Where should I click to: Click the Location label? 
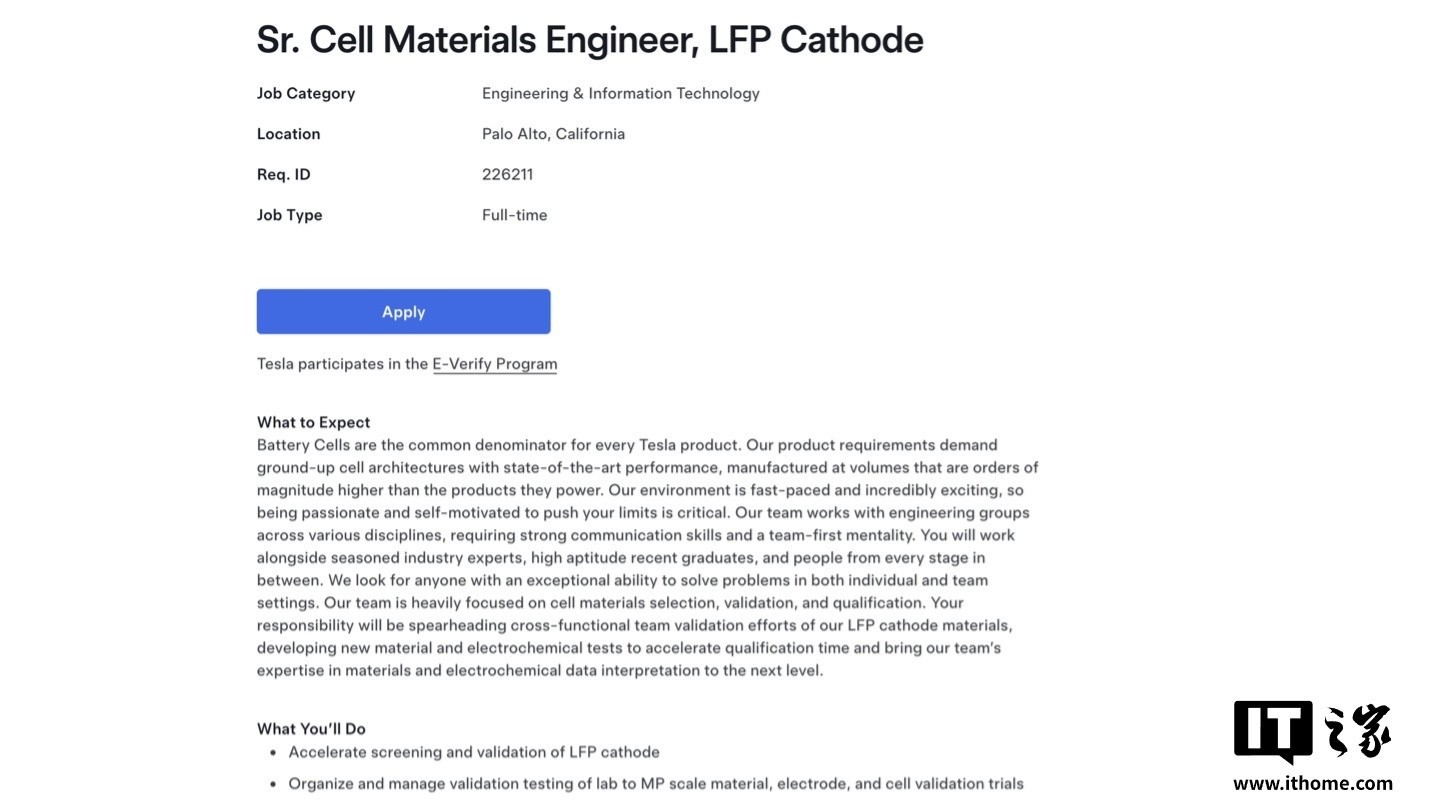click(x=289, y=134)
